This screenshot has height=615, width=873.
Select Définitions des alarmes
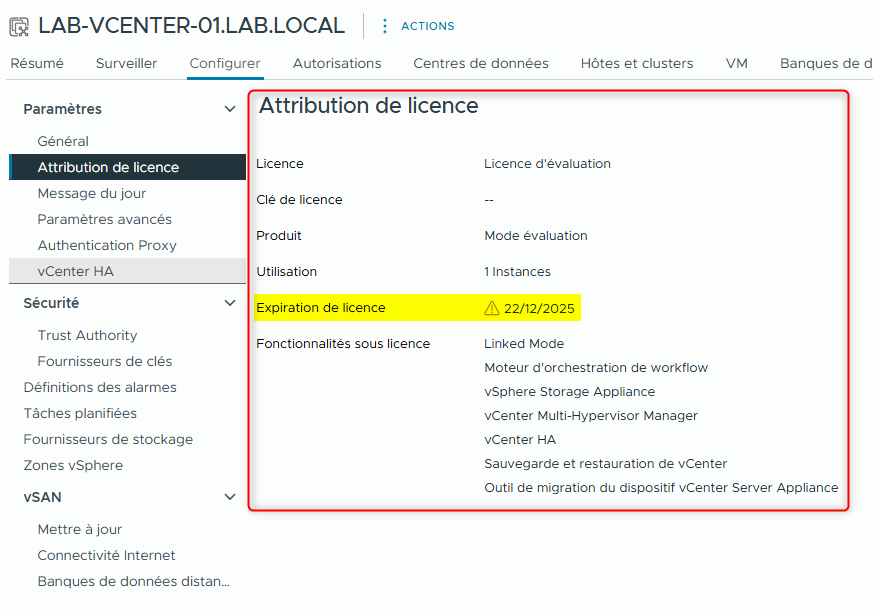[100, 387]
